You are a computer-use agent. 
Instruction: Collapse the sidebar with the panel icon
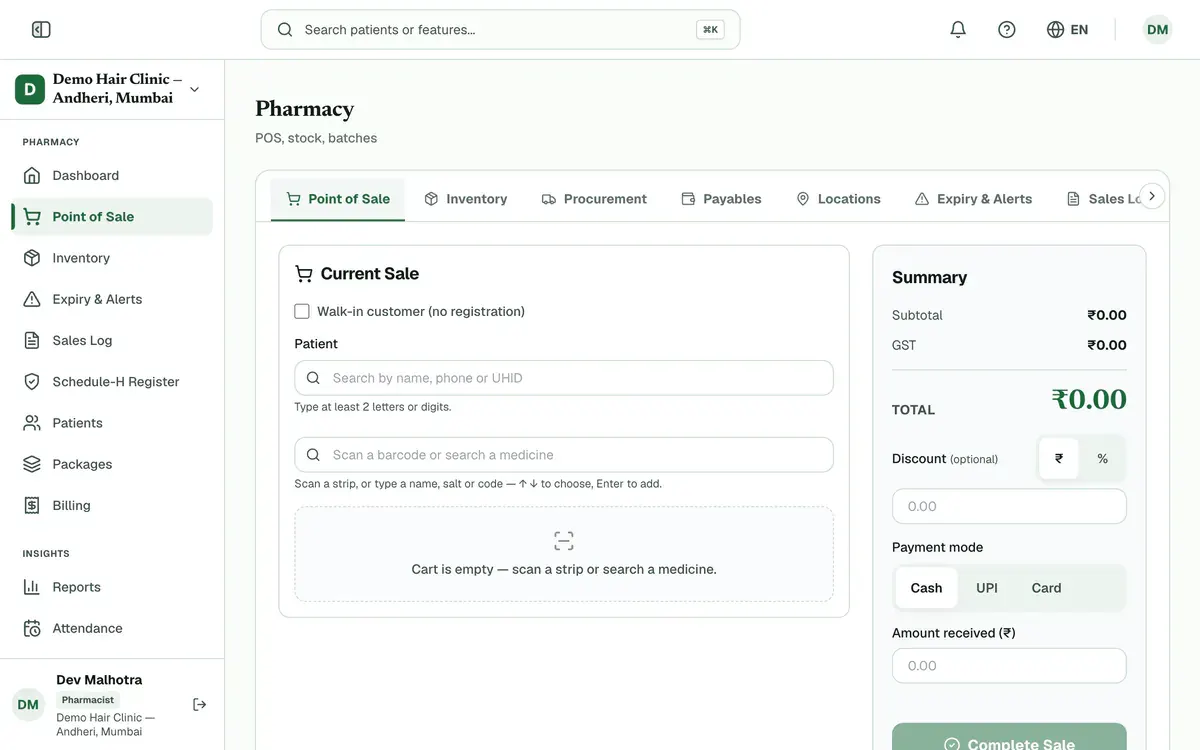[x=41, y=30]
